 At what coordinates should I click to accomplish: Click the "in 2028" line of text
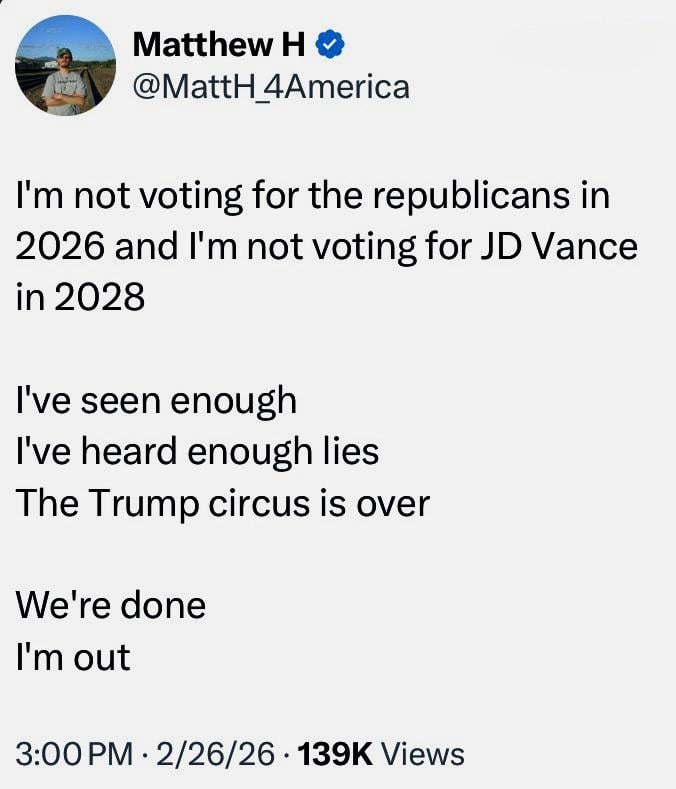point(80,298)
